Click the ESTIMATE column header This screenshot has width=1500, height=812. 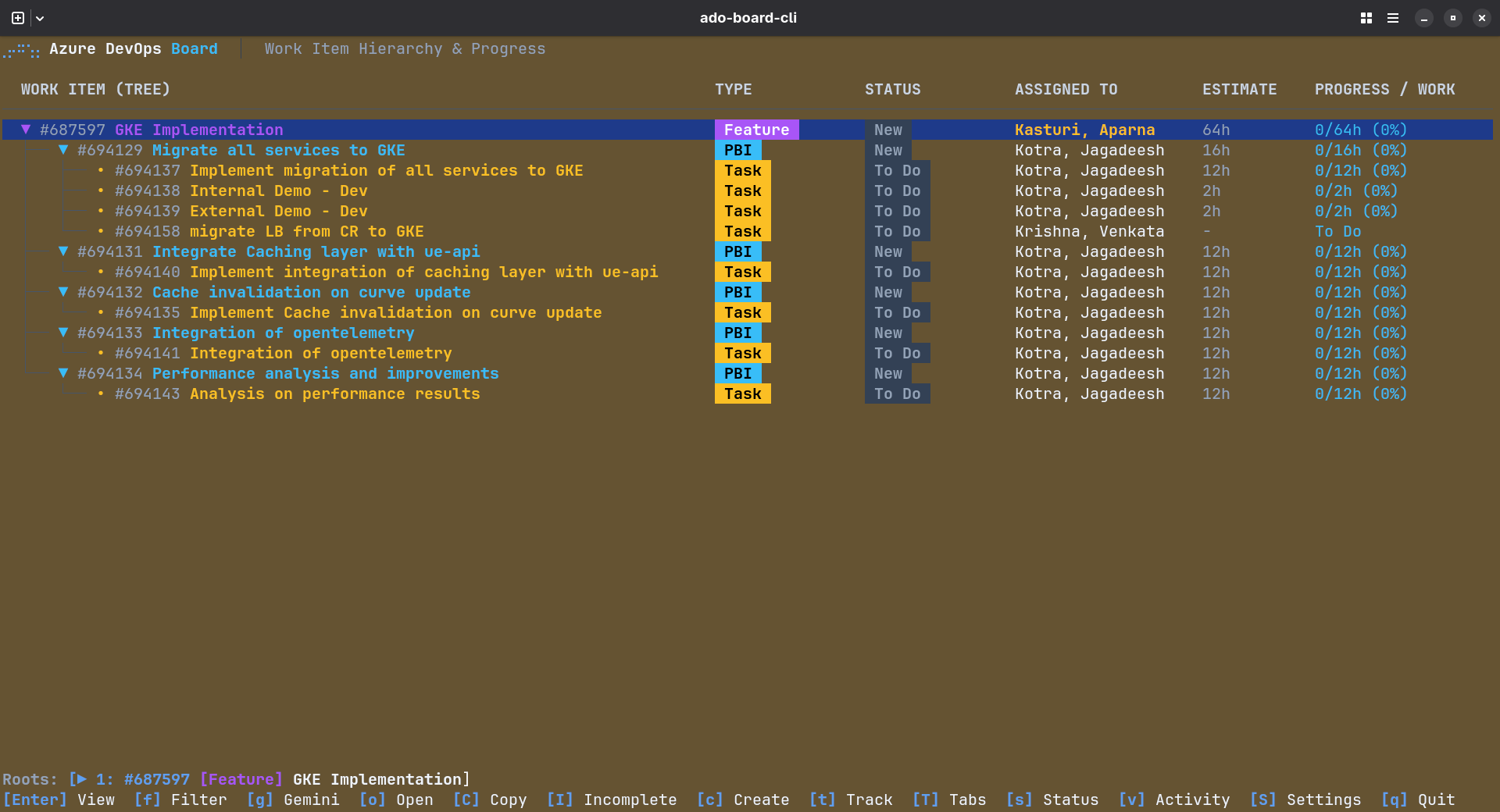click(x=1240, y=89)
